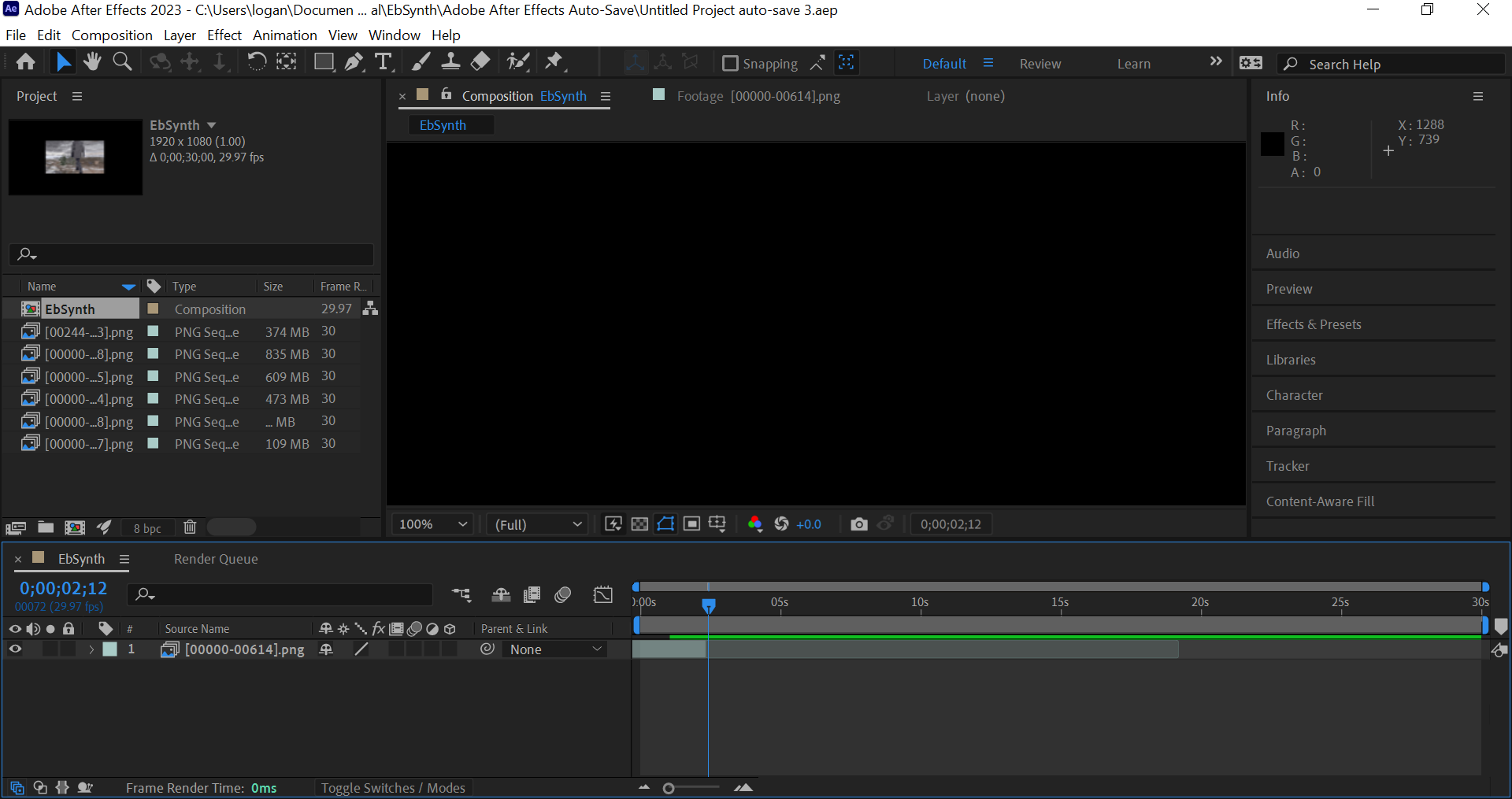Viewport: 1512px width, 799px height.
Task: Open project flowchart view icon
Action: (370, 309)
